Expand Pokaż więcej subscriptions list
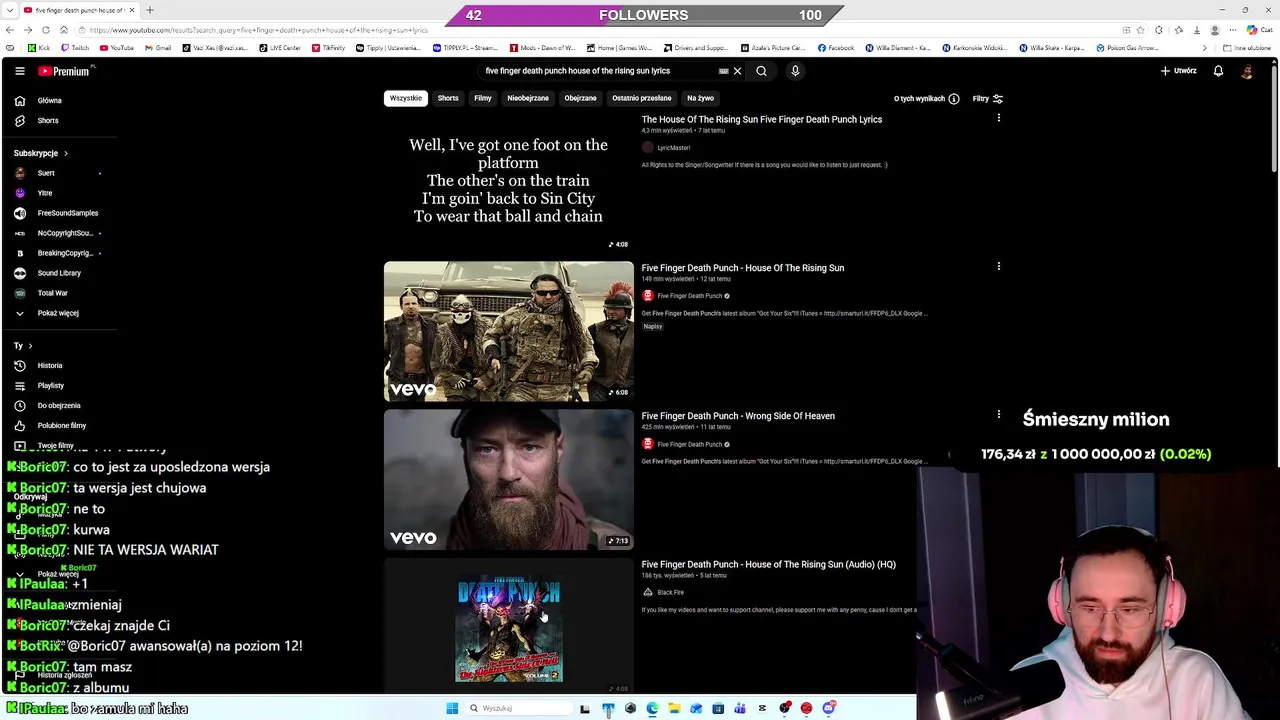Screen dimensions: 1280x720 point(60,313)
